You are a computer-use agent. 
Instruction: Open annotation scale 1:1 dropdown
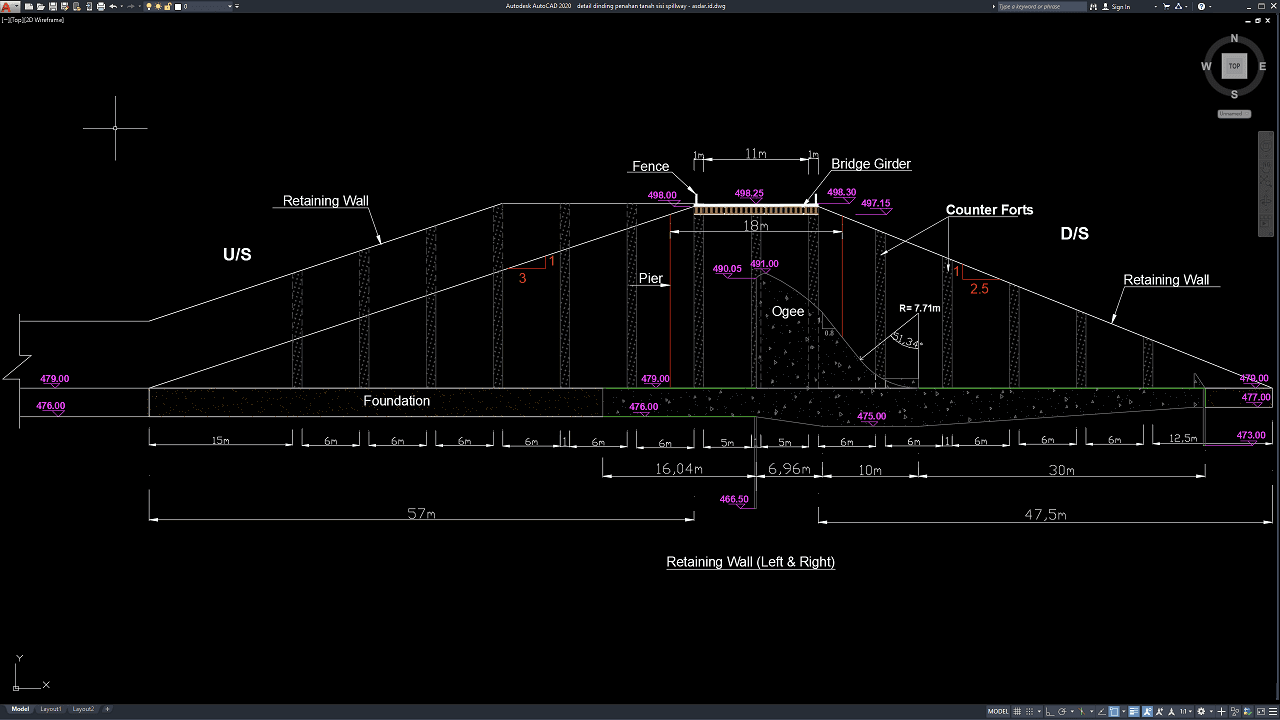tap(1186, 712)
